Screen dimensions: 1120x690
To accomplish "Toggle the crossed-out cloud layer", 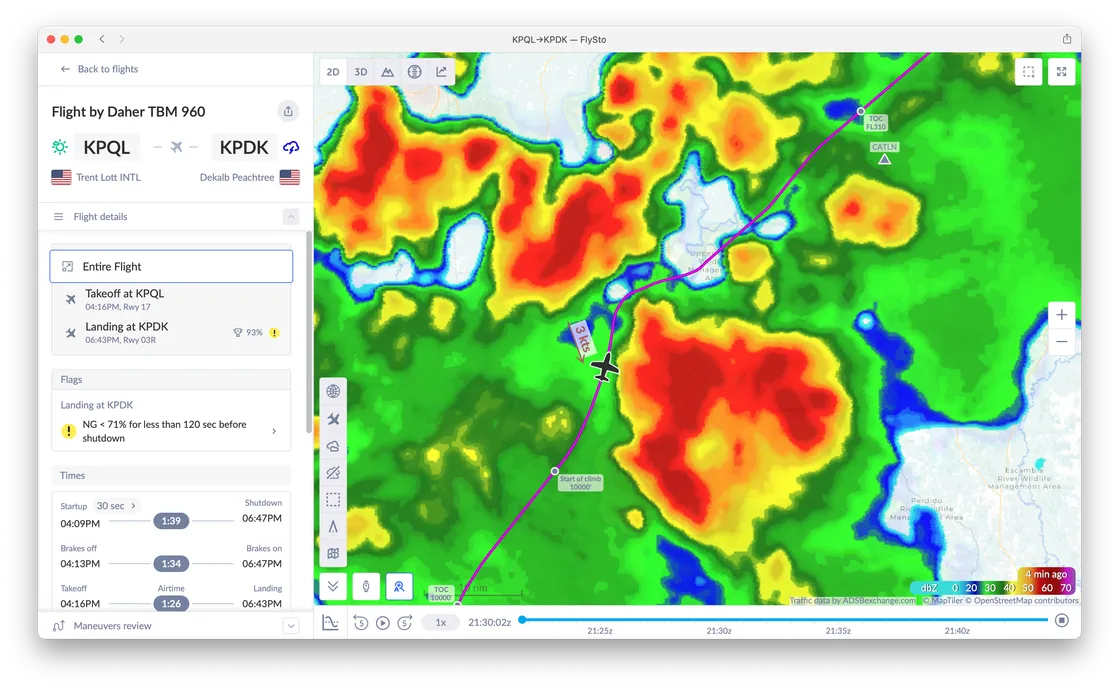I will (x=333, y=473).
